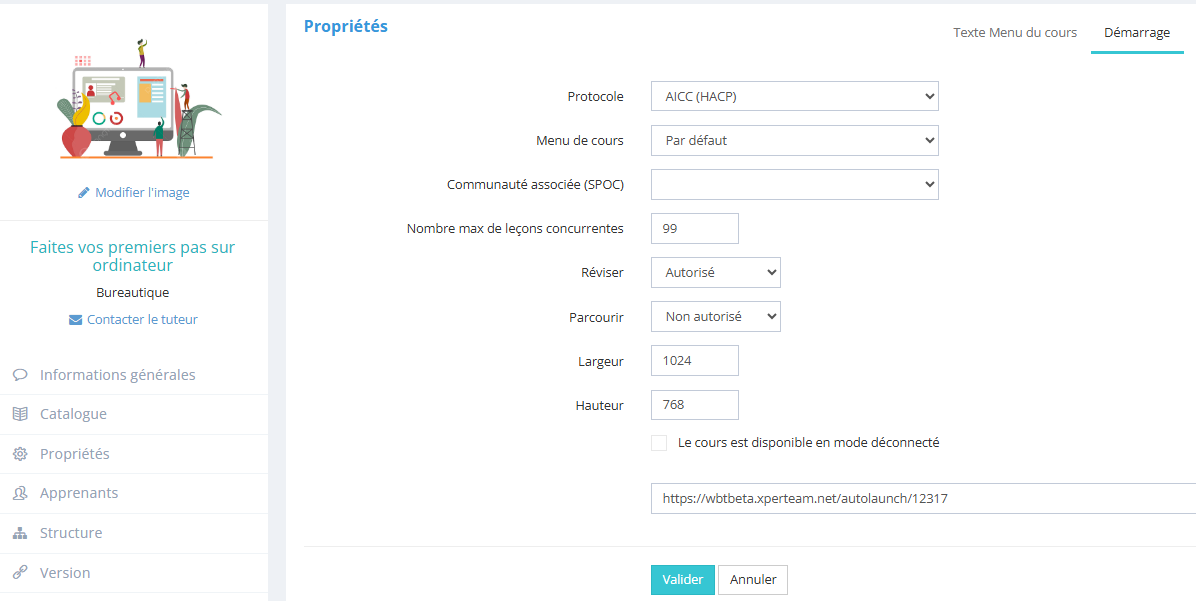Click the pencil icon beside Modifier l'image
Viewport: 1196px width, 601px height.
[x=84, y=193]
